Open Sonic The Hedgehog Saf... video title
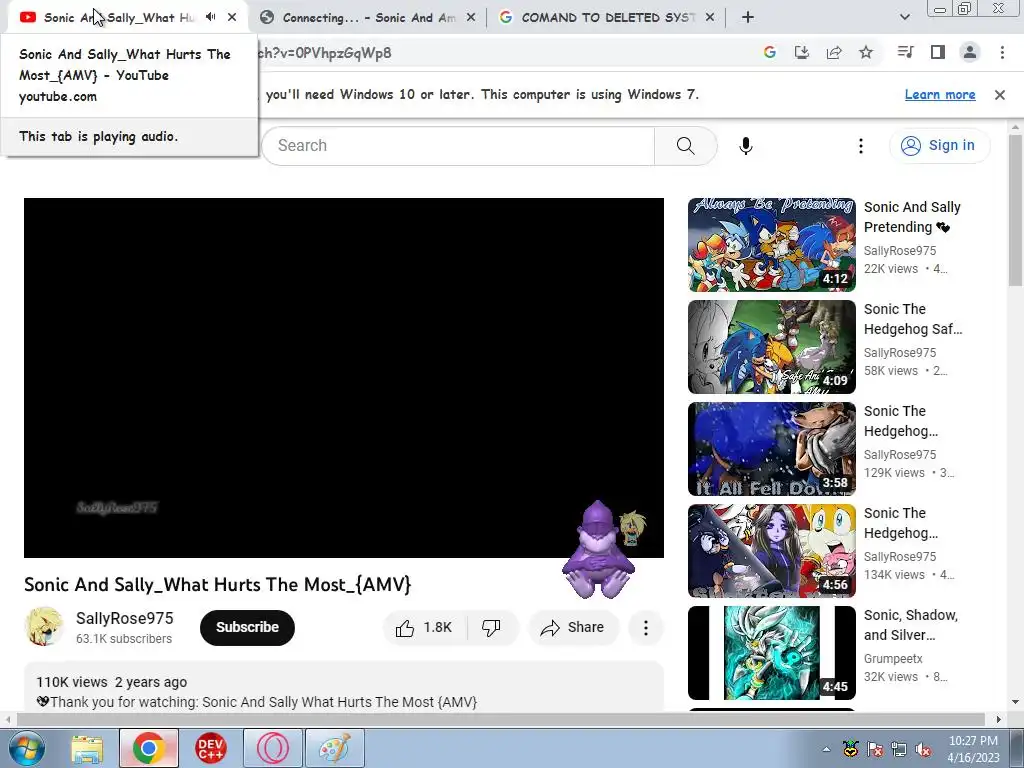Image resolution: width=1024 pixels, height=768 pixels. pyautogui.click(x=913, y=319)
